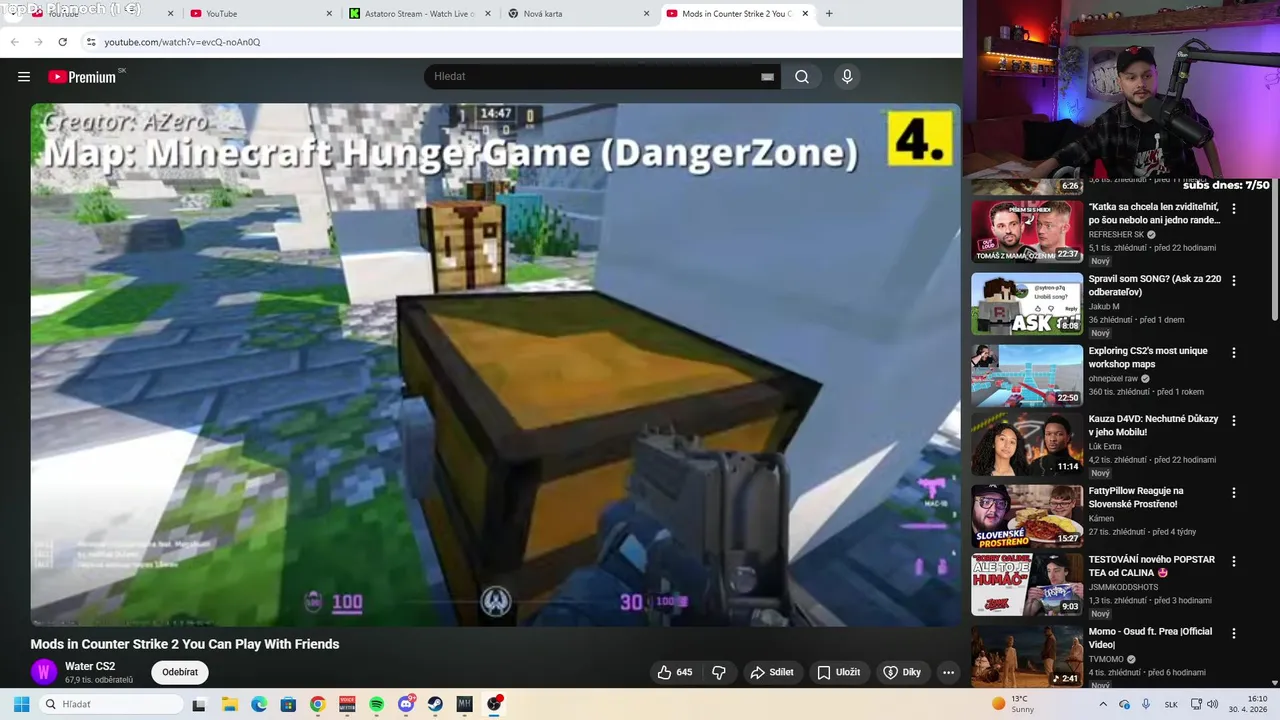
Task: Open options menu for Exploring CS2's maps video
Action: point(1234,353)
